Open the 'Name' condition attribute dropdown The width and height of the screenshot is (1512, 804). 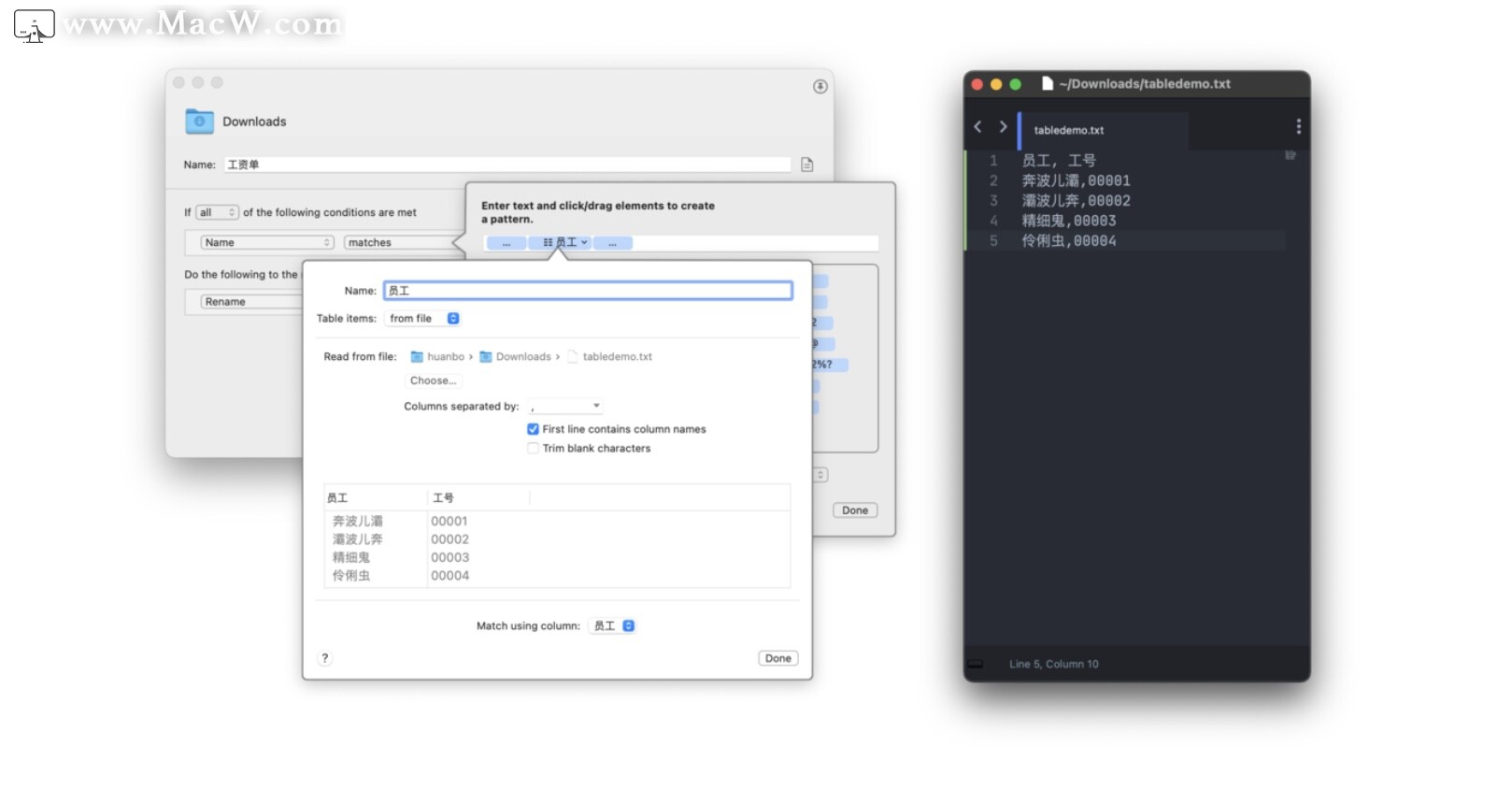point(267,242)
